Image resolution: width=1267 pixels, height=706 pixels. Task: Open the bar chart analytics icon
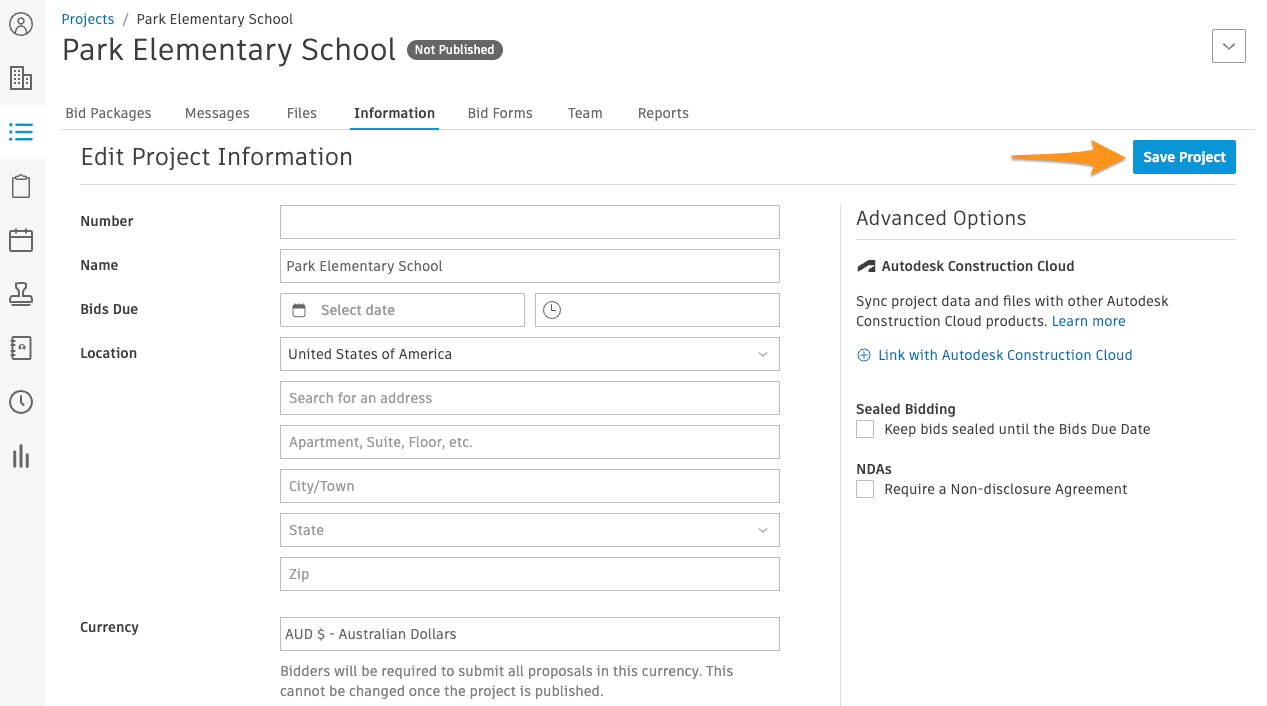[21, 456]
